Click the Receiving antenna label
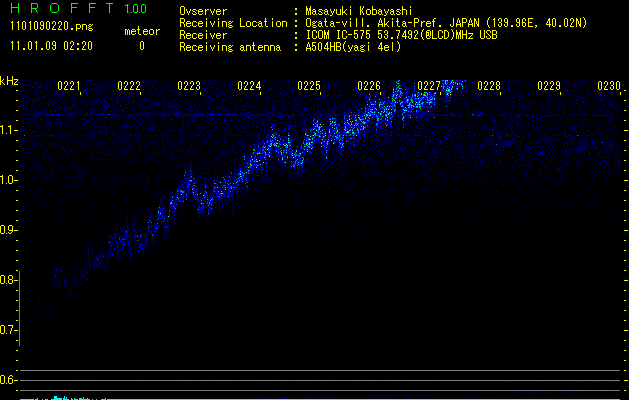The image size is (629, 400). click(x=230, y=47)
